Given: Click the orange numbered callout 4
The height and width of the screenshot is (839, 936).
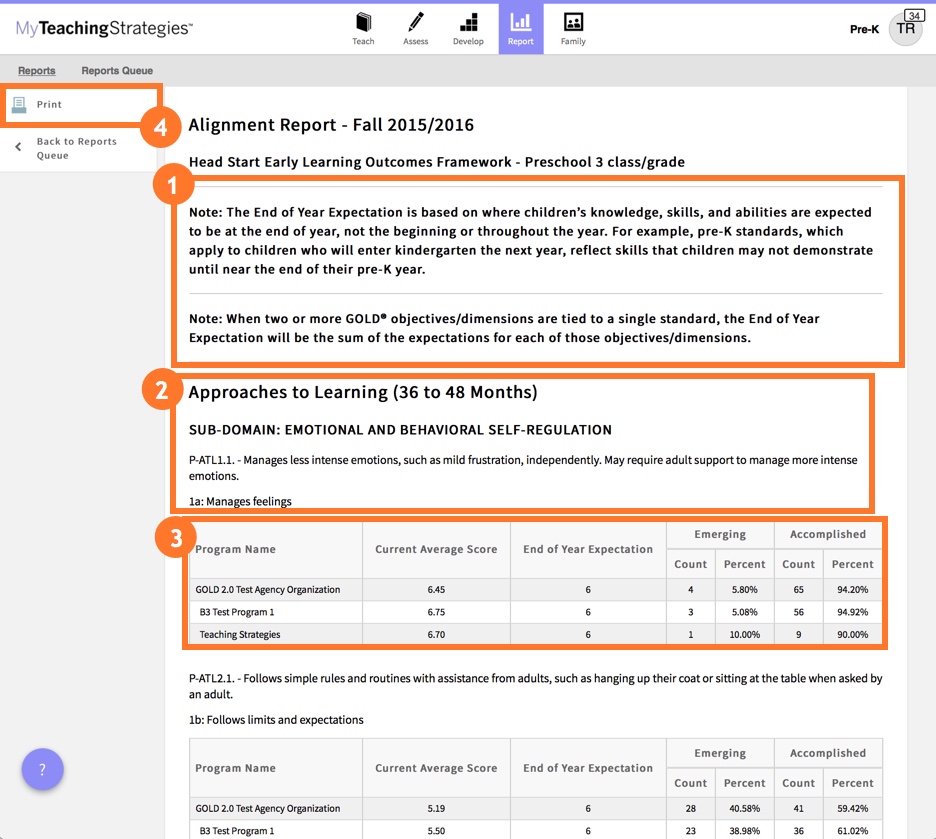Looking at the screenshot, I should coord(161,128).
